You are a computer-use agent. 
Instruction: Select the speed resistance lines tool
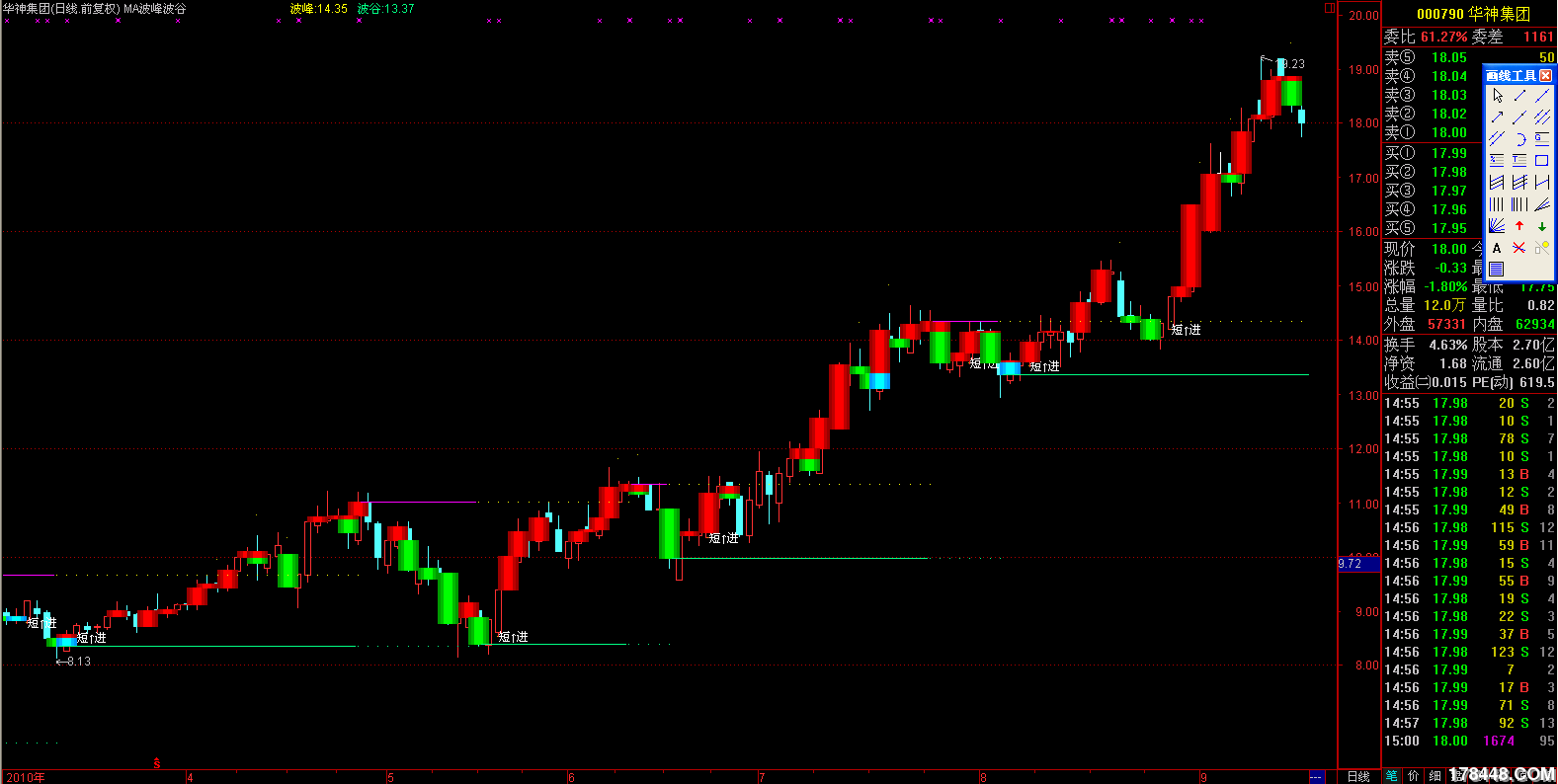coord(1542,204)
